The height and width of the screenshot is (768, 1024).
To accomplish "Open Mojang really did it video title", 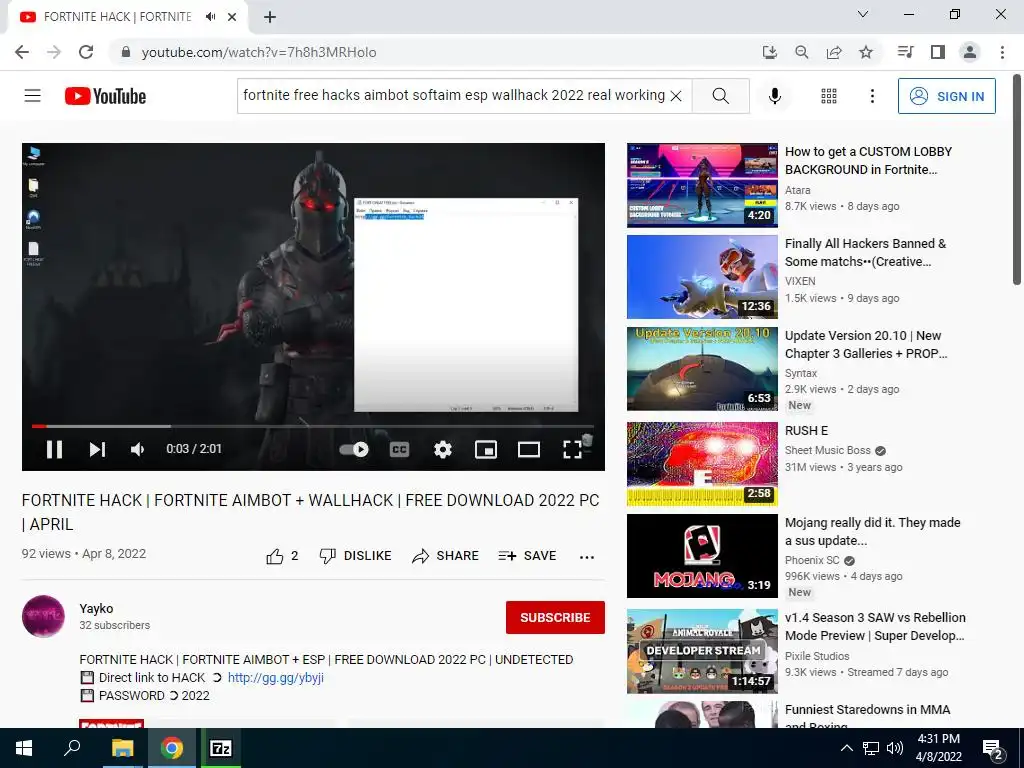I will (x=872, y=532).
